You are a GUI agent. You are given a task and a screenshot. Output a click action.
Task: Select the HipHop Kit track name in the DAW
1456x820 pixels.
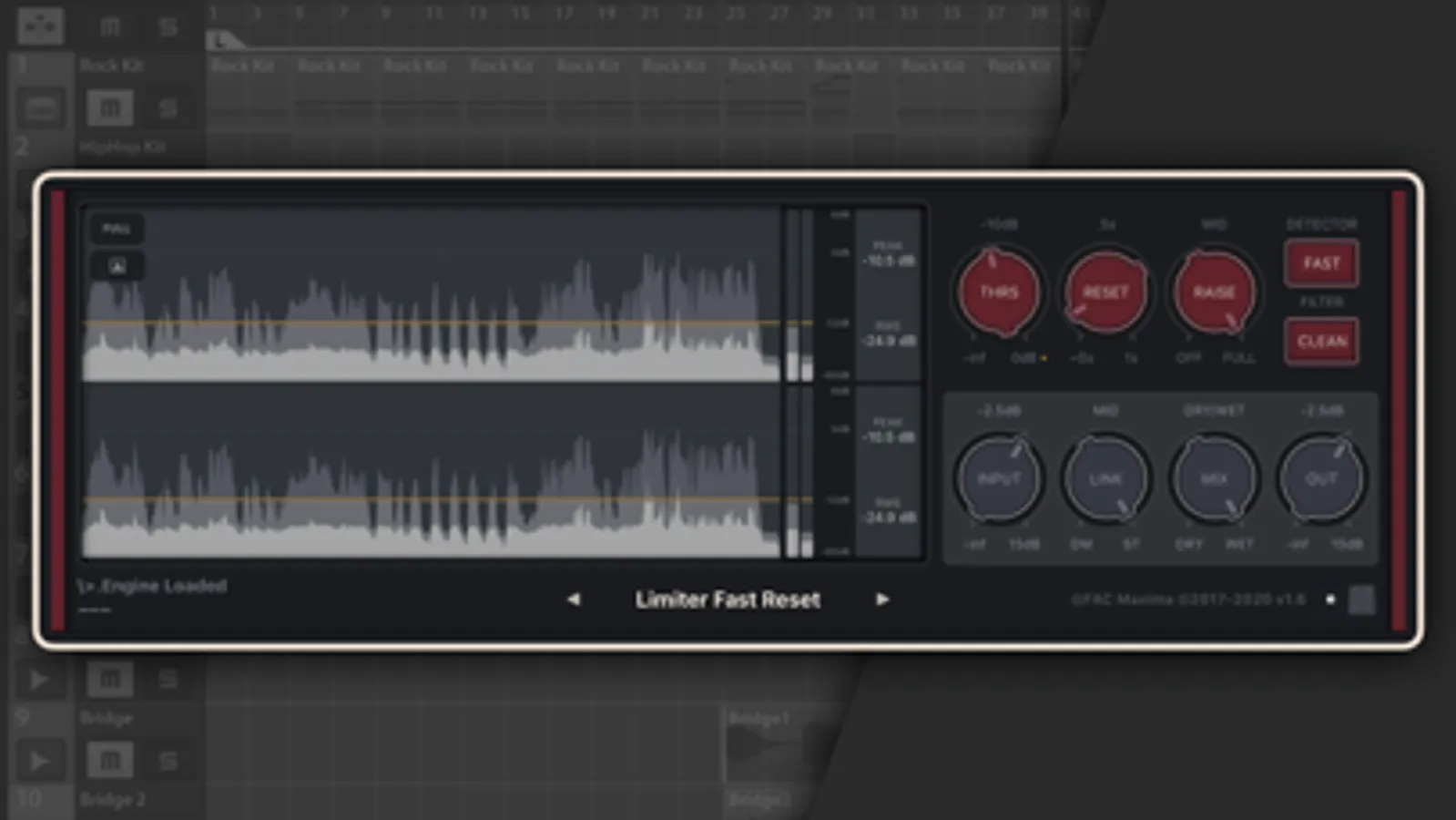123,147
